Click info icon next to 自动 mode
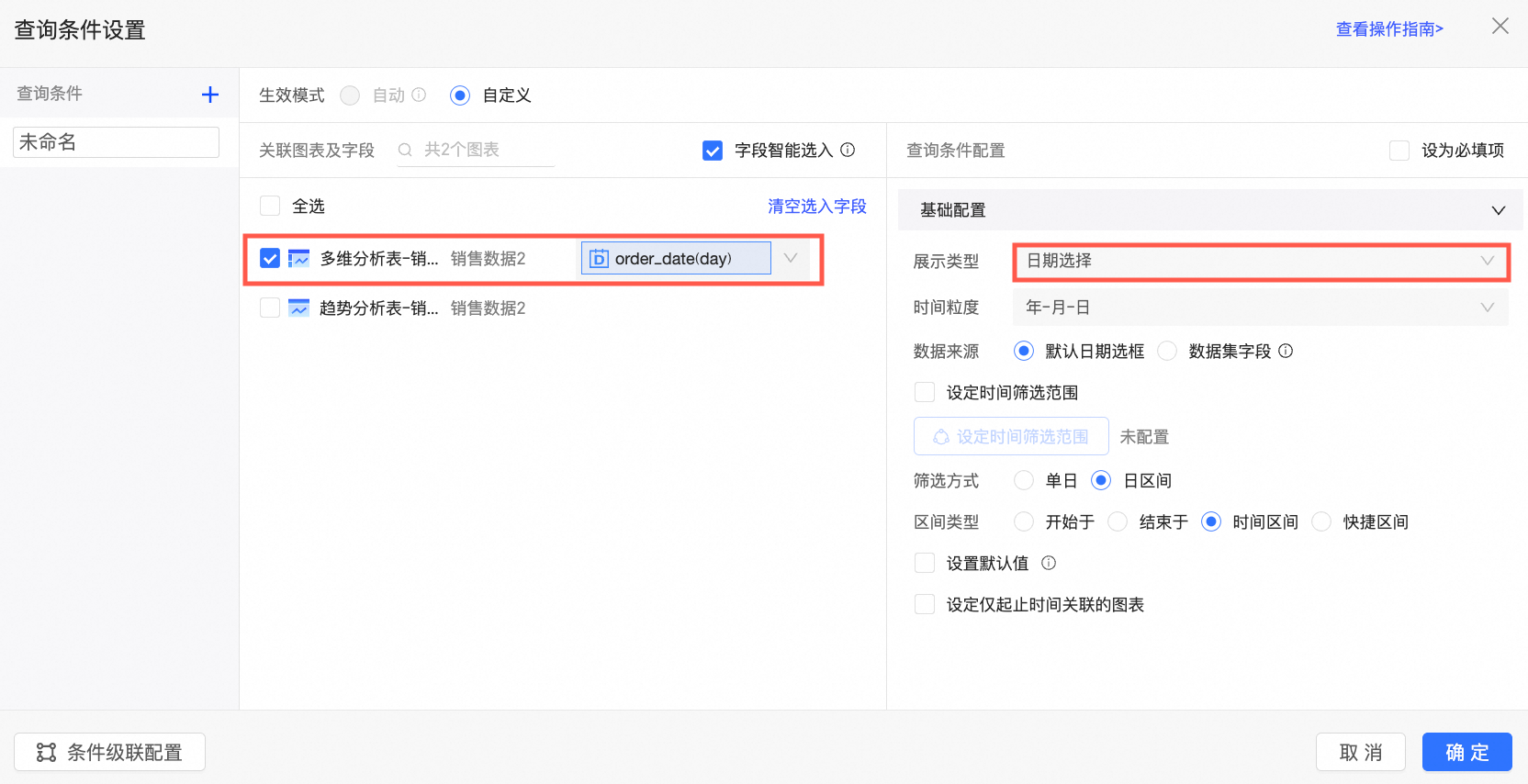The height and width of the screenshot is (784, 1528). 419,95
